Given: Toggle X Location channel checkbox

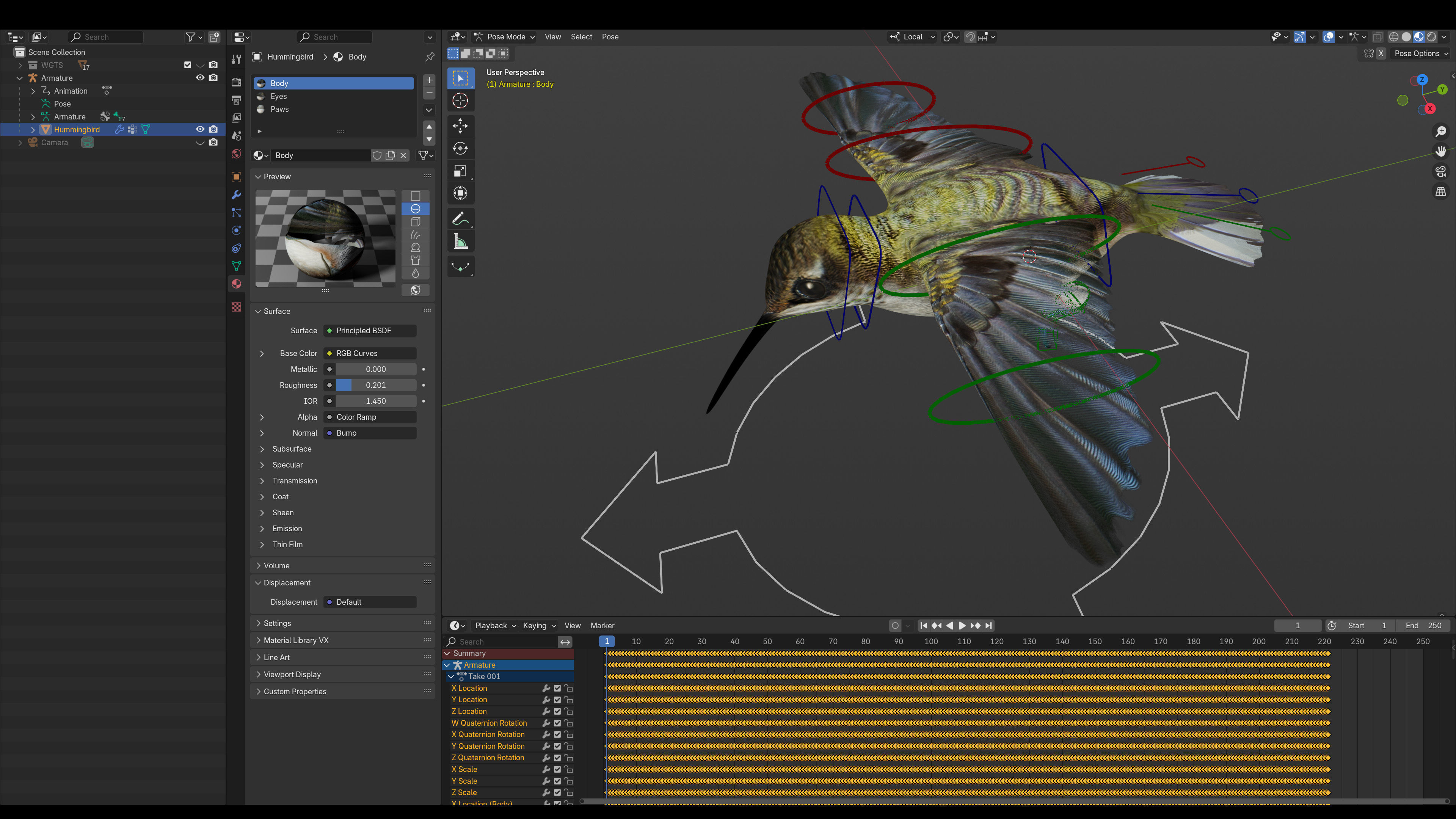Looking at the screenshot, I should [x=557, y=689].
